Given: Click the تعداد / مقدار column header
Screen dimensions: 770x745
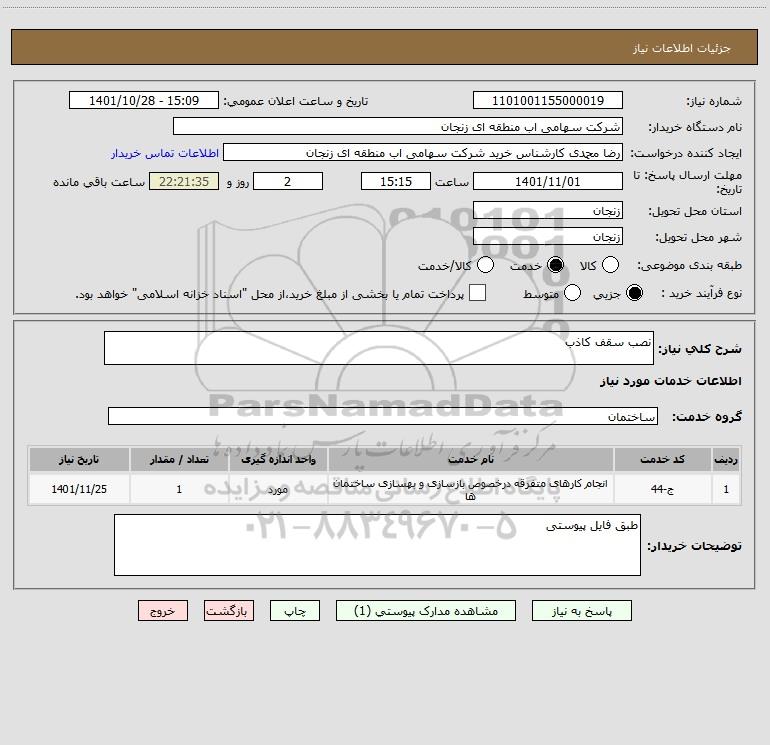Looking at the screenshot, I should tap(179, 459).
